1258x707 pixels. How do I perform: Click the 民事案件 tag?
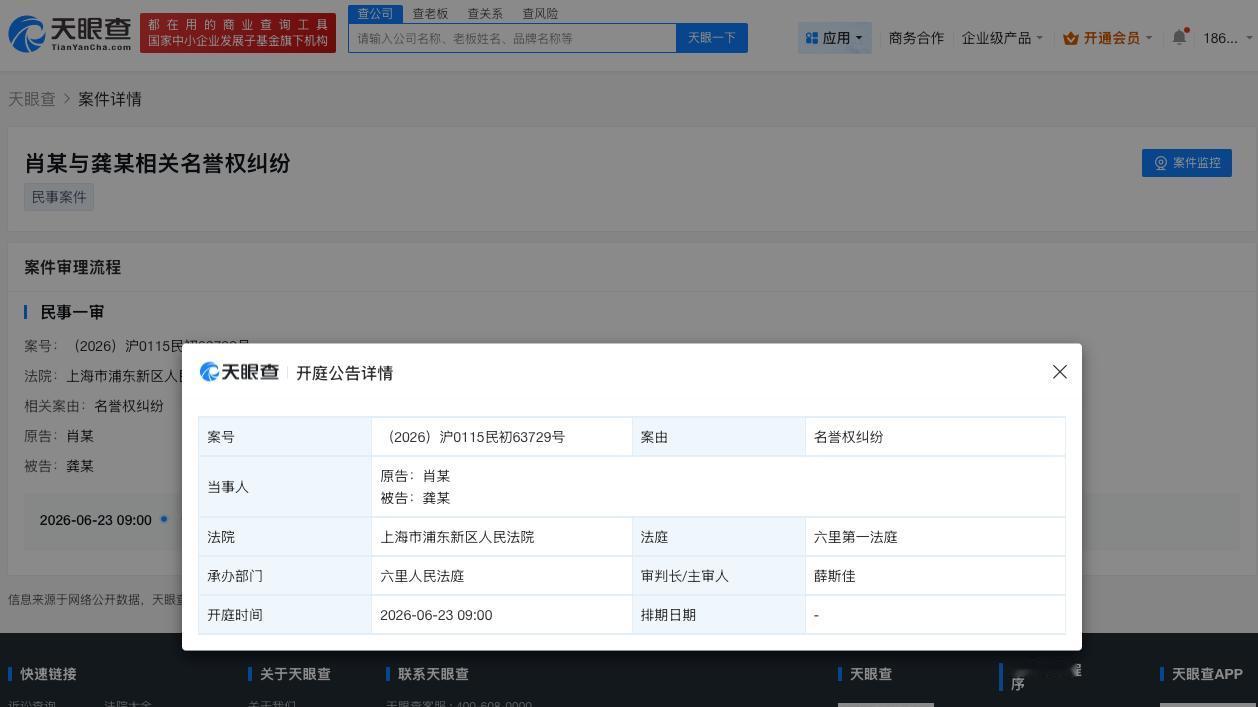tap(59, 197)
